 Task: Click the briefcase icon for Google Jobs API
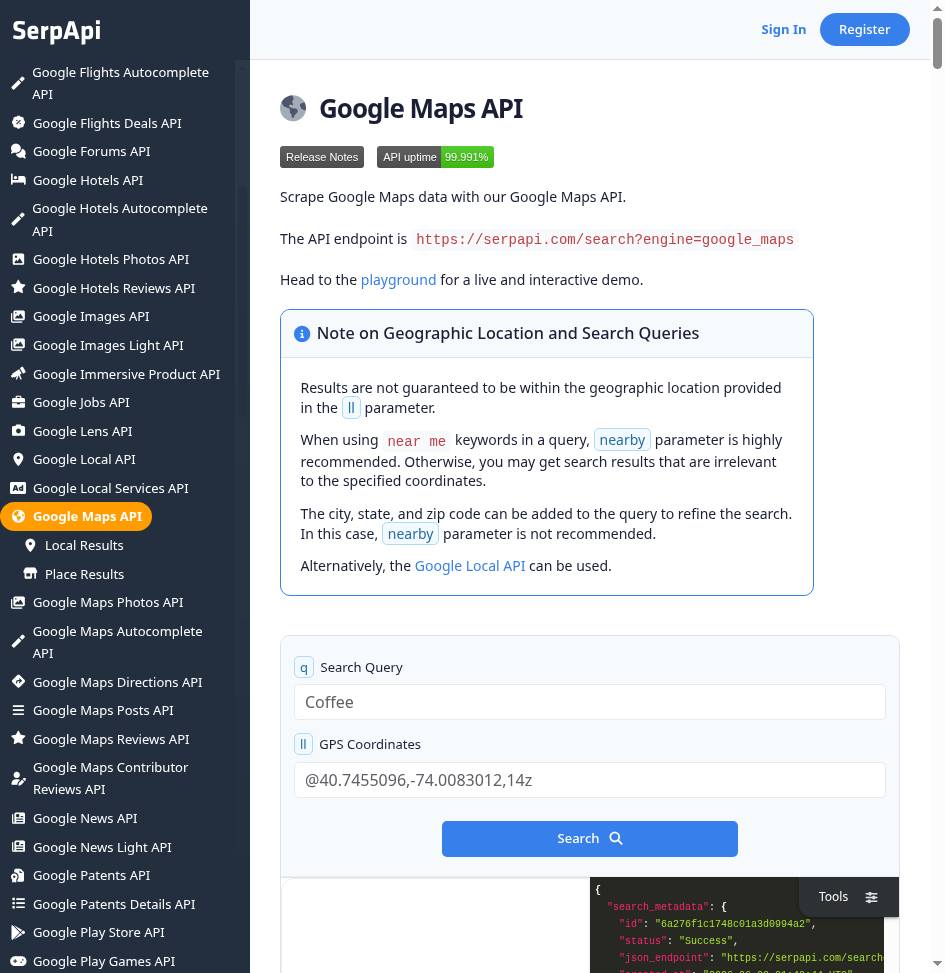click(19, 402)
